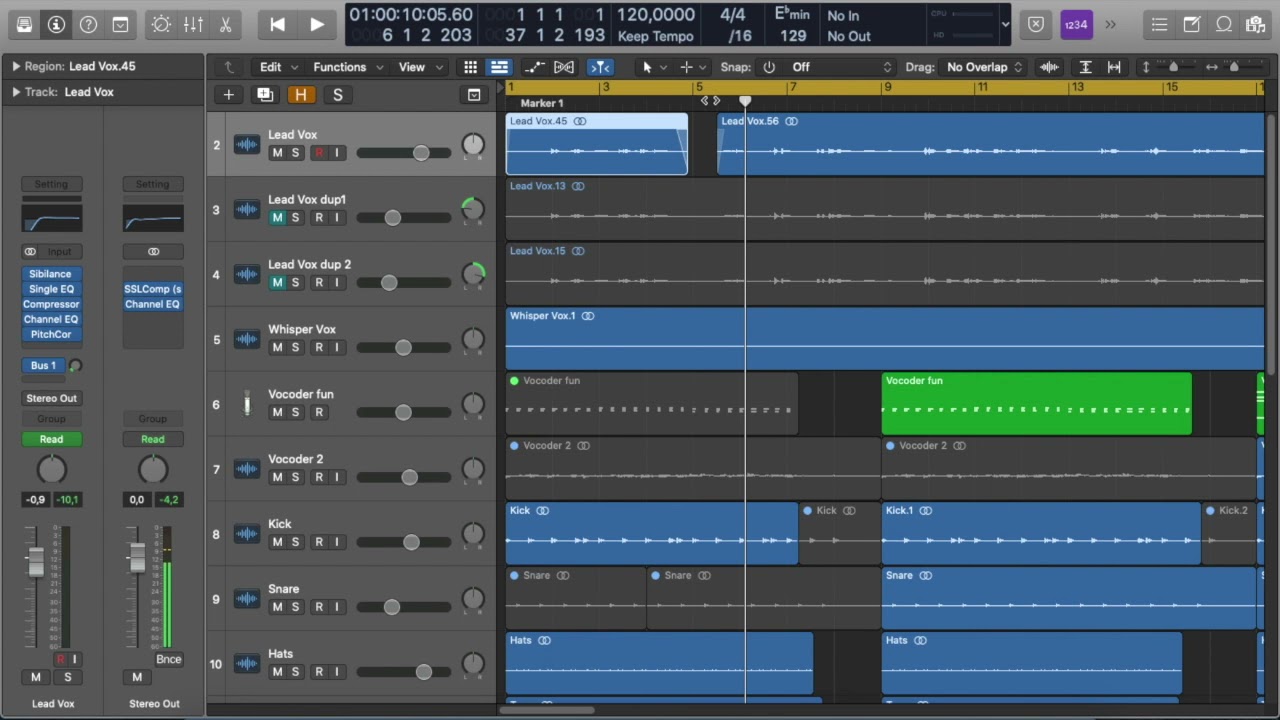Click the Bus 1 send slot
The image size is (1280, 720).
click(x=43, y=366)
